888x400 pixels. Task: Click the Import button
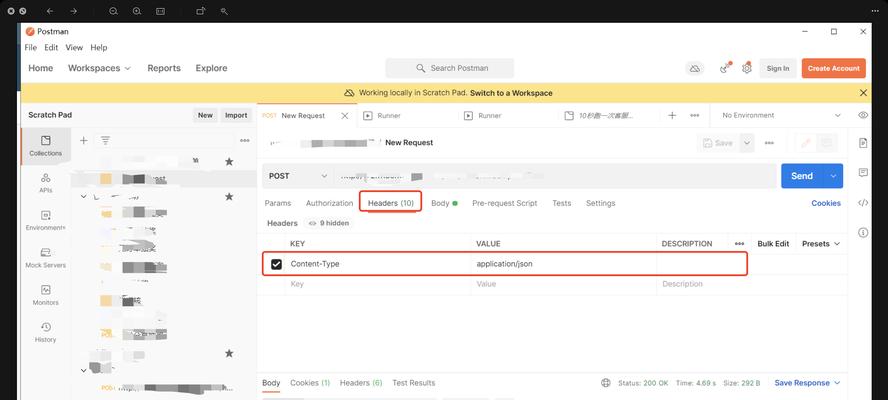[236, 115]
